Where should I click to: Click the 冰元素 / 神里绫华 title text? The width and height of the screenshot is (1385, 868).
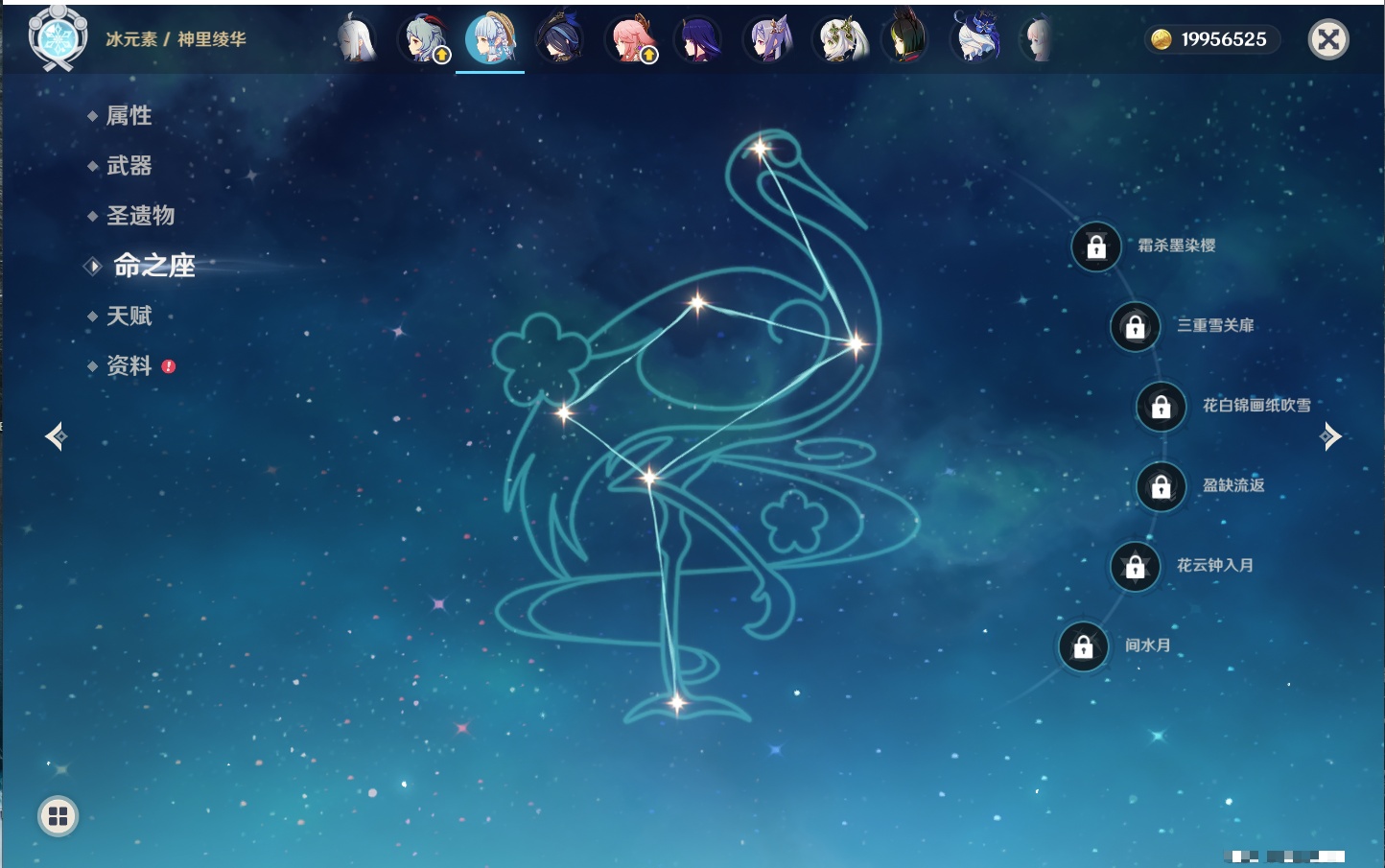[x=176, y=39]
